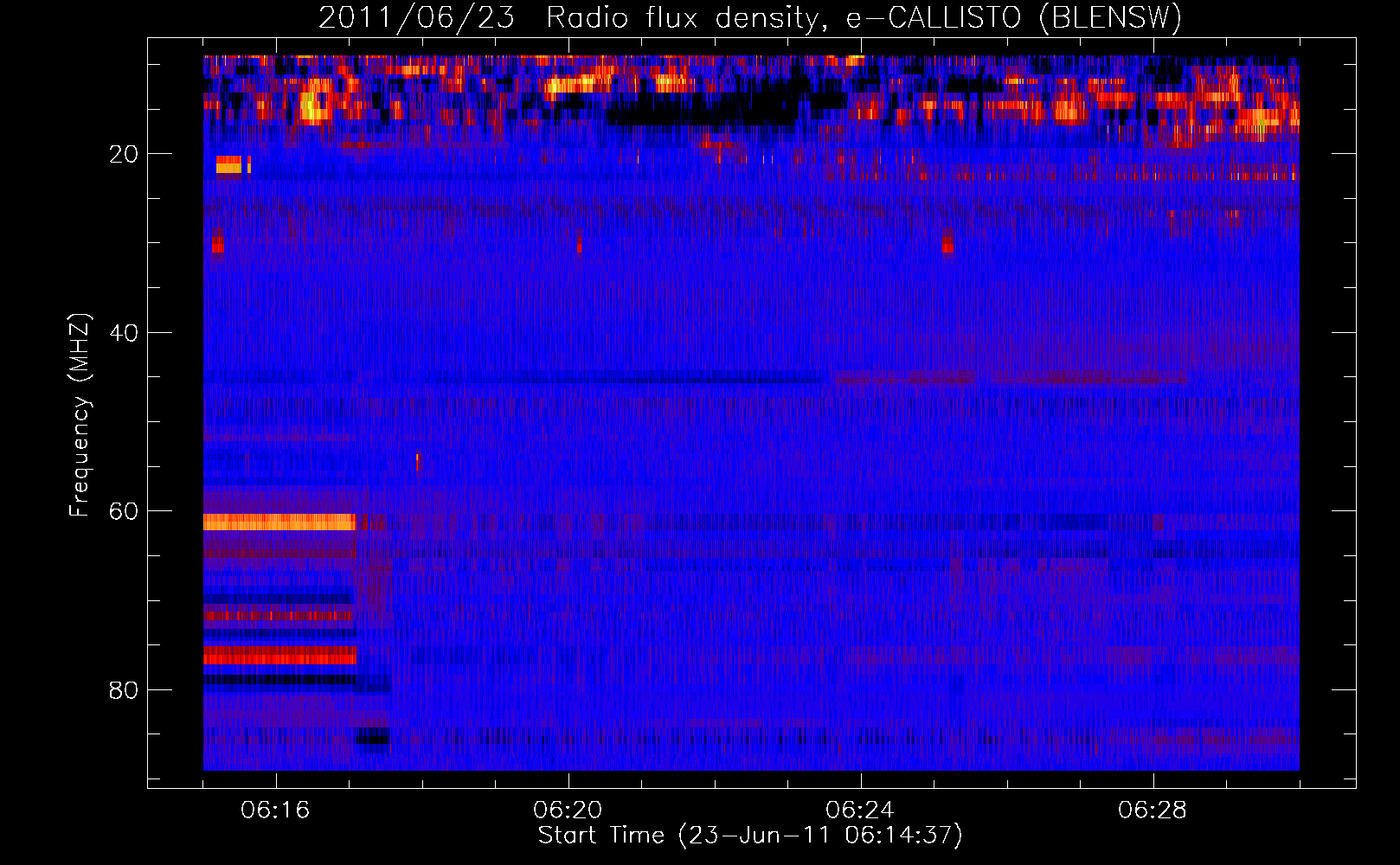Click the y-axis label "Frequency (MHZ)"
The image size is (1400, 865).
click(x=80, y=415)
